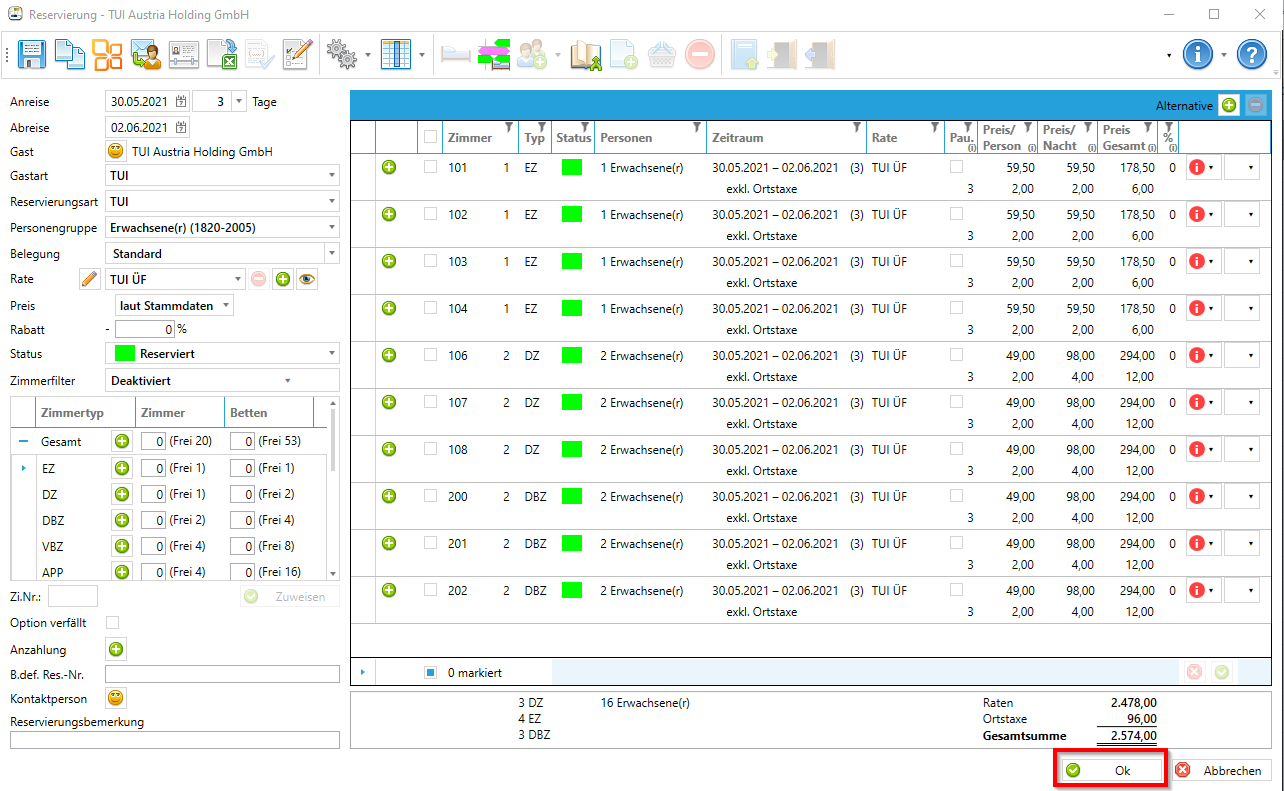
Task: Confirm reservation with Ok button
Action: tap(1111, 770)
